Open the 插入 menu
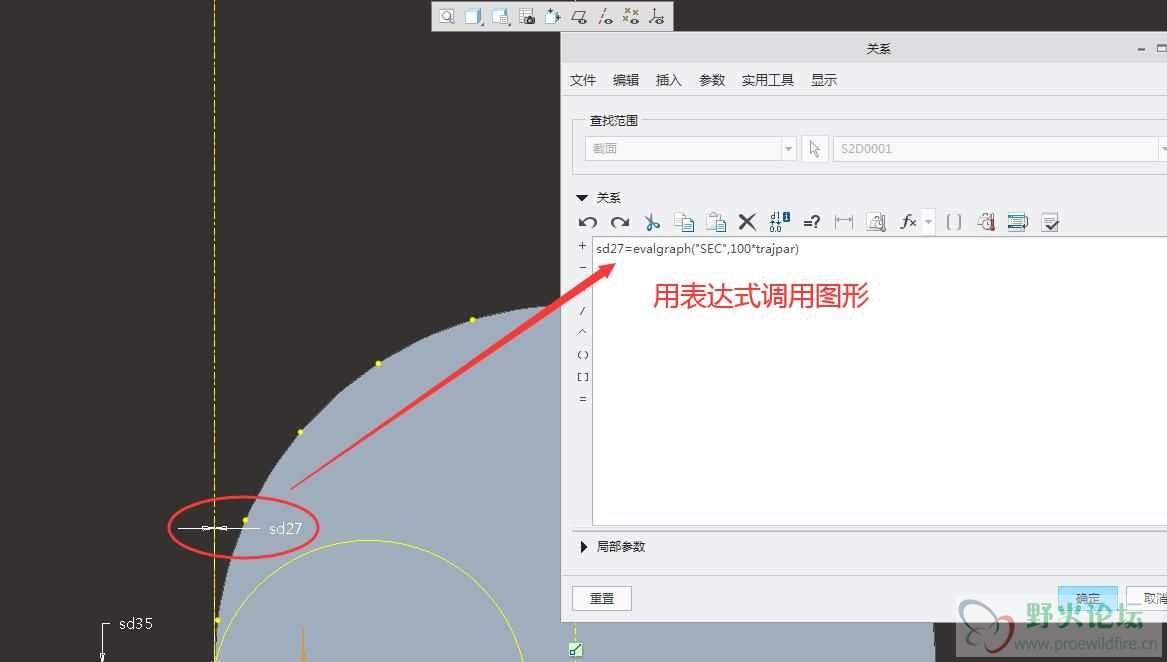Image resolution: width=1167 pixels, height=662 pixels. tap(668, 80)
